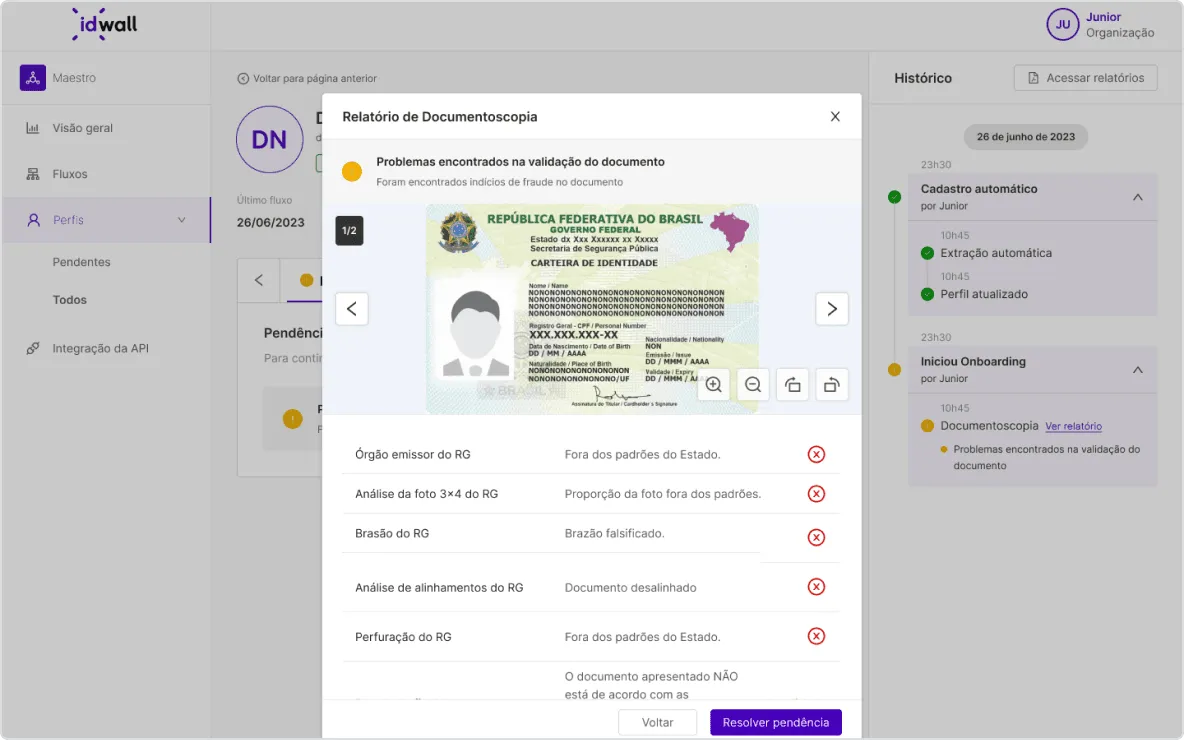
Task: Click the DN profile avatar
Action: click(x=270, y=140)
